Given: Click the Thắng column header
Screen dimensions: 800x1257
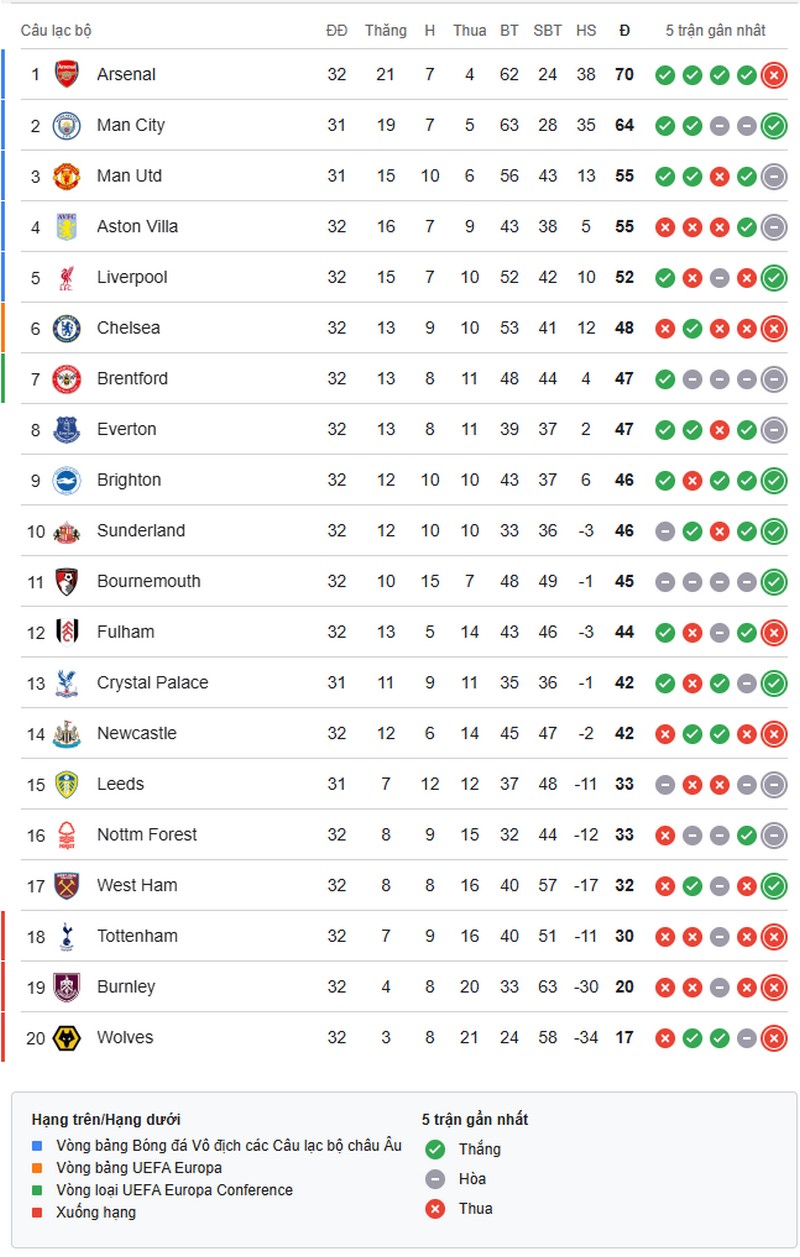Looking at the screenshot, I should coord(386,31).
